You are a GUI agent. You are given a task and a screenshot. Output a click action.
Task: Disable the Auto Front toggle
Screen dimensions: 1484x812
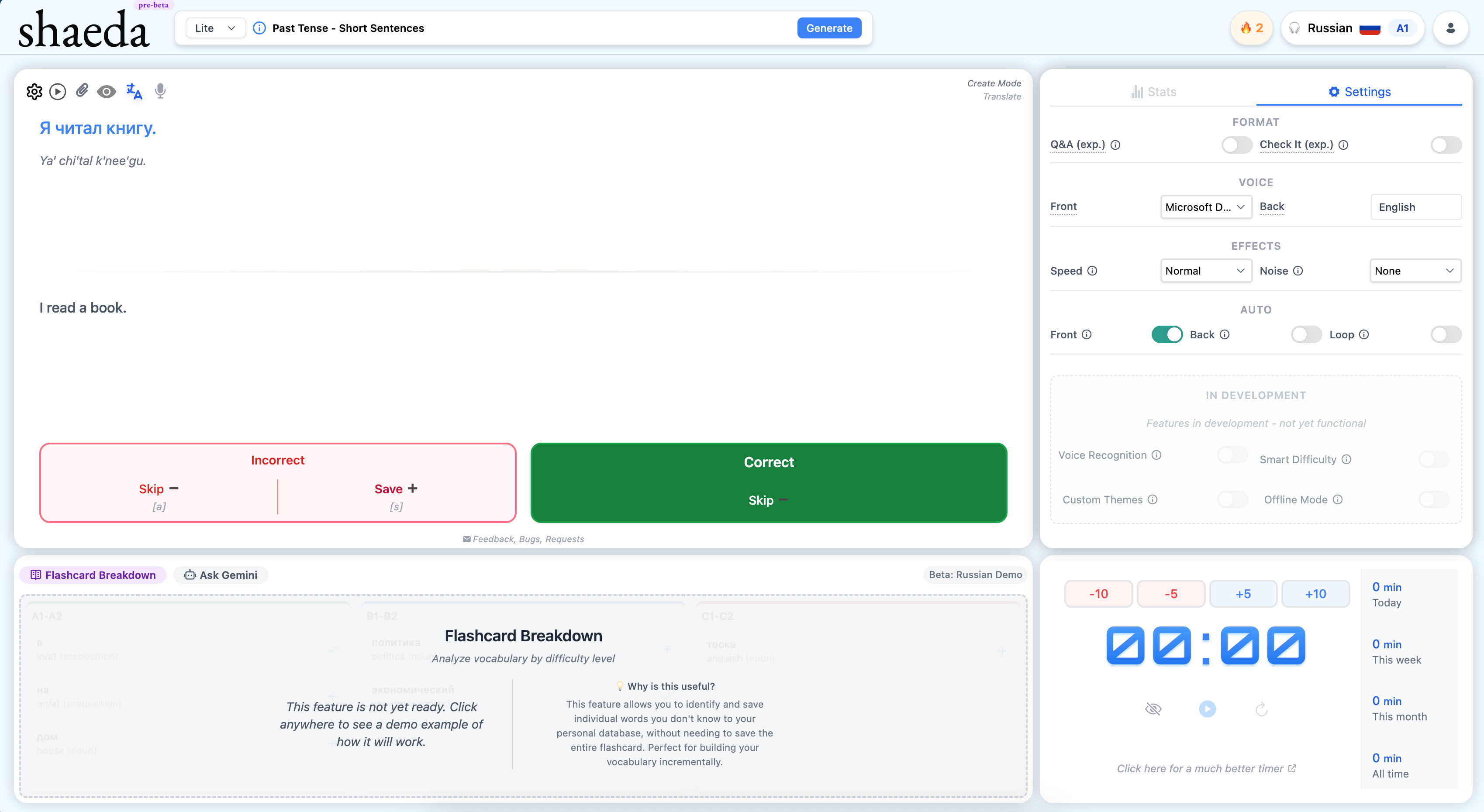(1166, 334)
